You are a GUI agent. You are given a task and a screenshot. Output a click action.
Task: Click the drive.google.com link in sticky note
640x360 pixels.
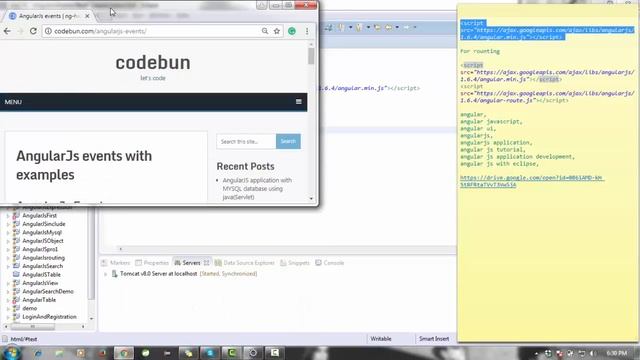(531, 181)
